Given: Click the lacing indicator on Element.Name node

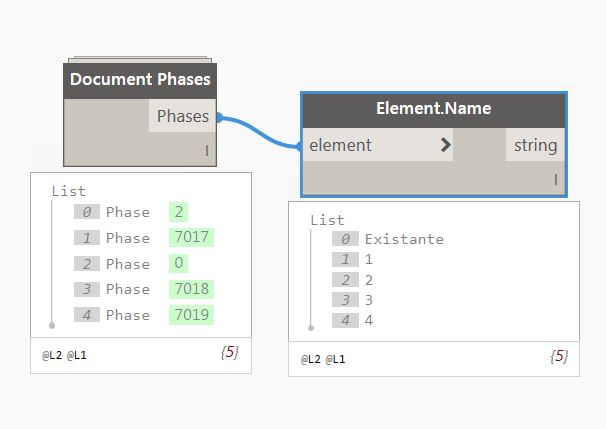Looking at the screenshot, I should (556, 180).
